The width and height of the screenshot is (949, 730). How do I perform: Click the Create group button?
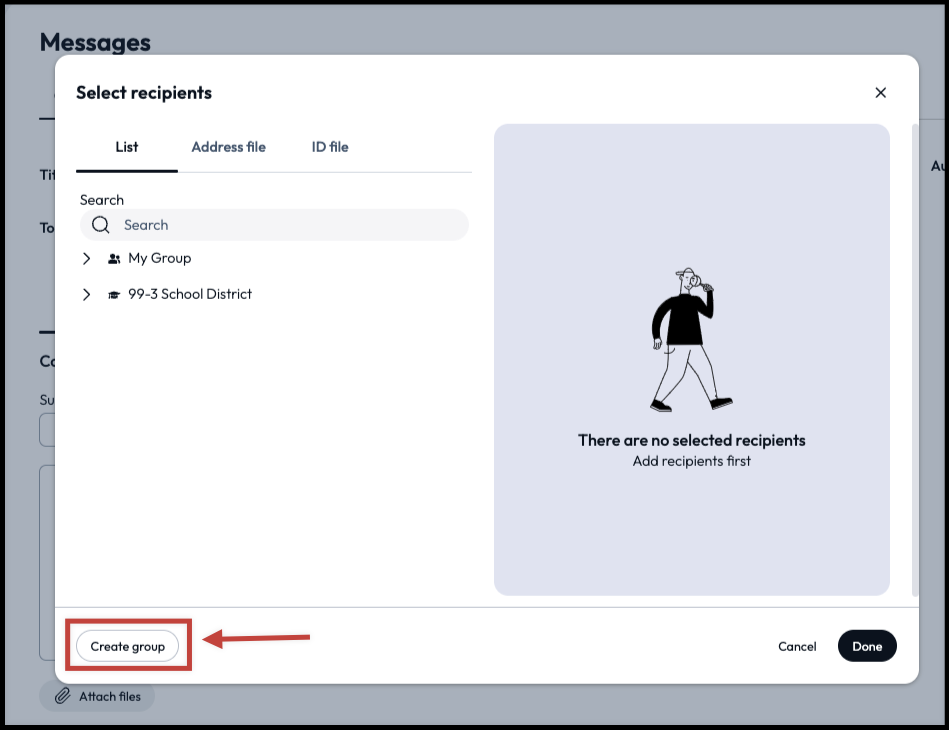(128, 646)
